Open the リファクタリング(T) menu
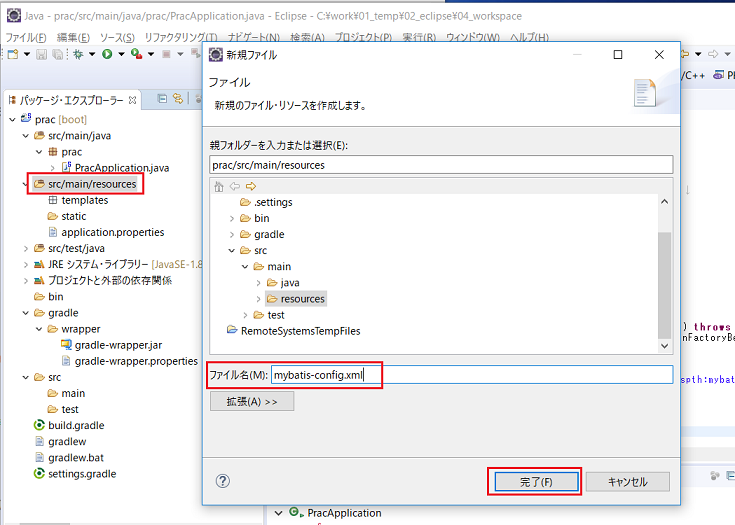 coord(180,38)
